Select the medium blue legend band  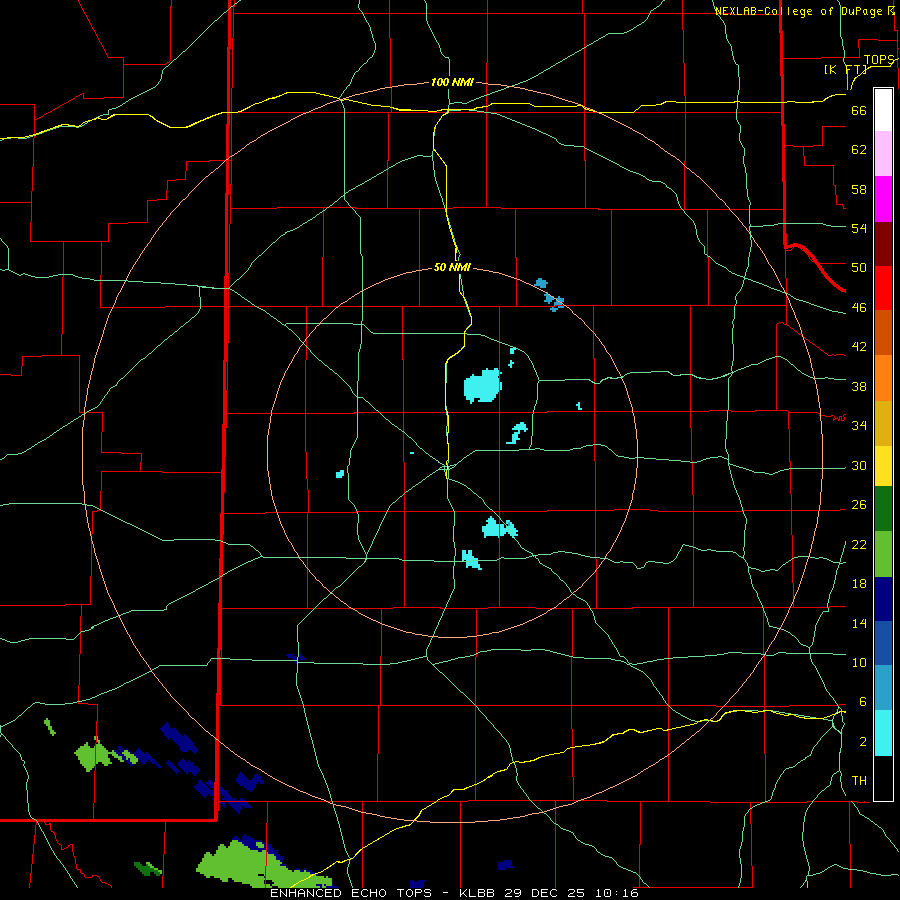(883, 643)
